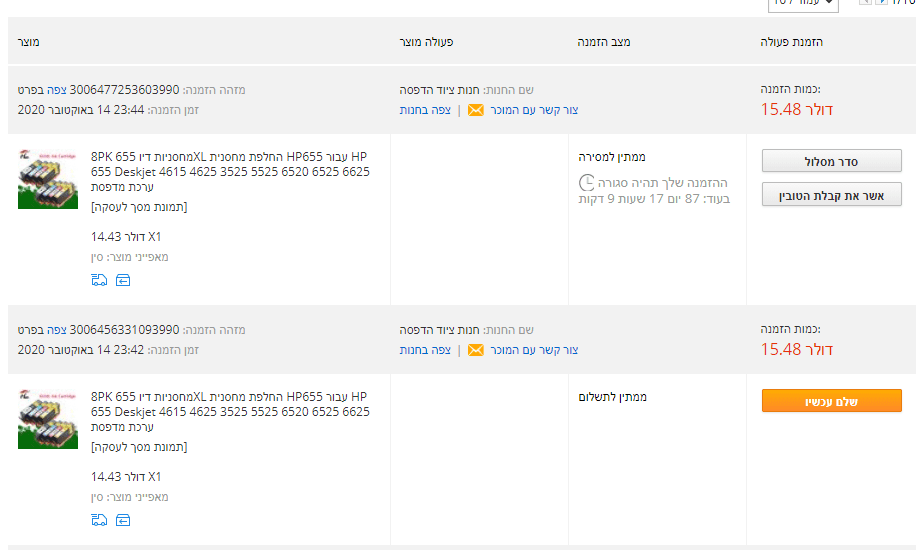Click the truck shipping icon in second order
This screenshot has height=550, width=922.
[98, 520]
